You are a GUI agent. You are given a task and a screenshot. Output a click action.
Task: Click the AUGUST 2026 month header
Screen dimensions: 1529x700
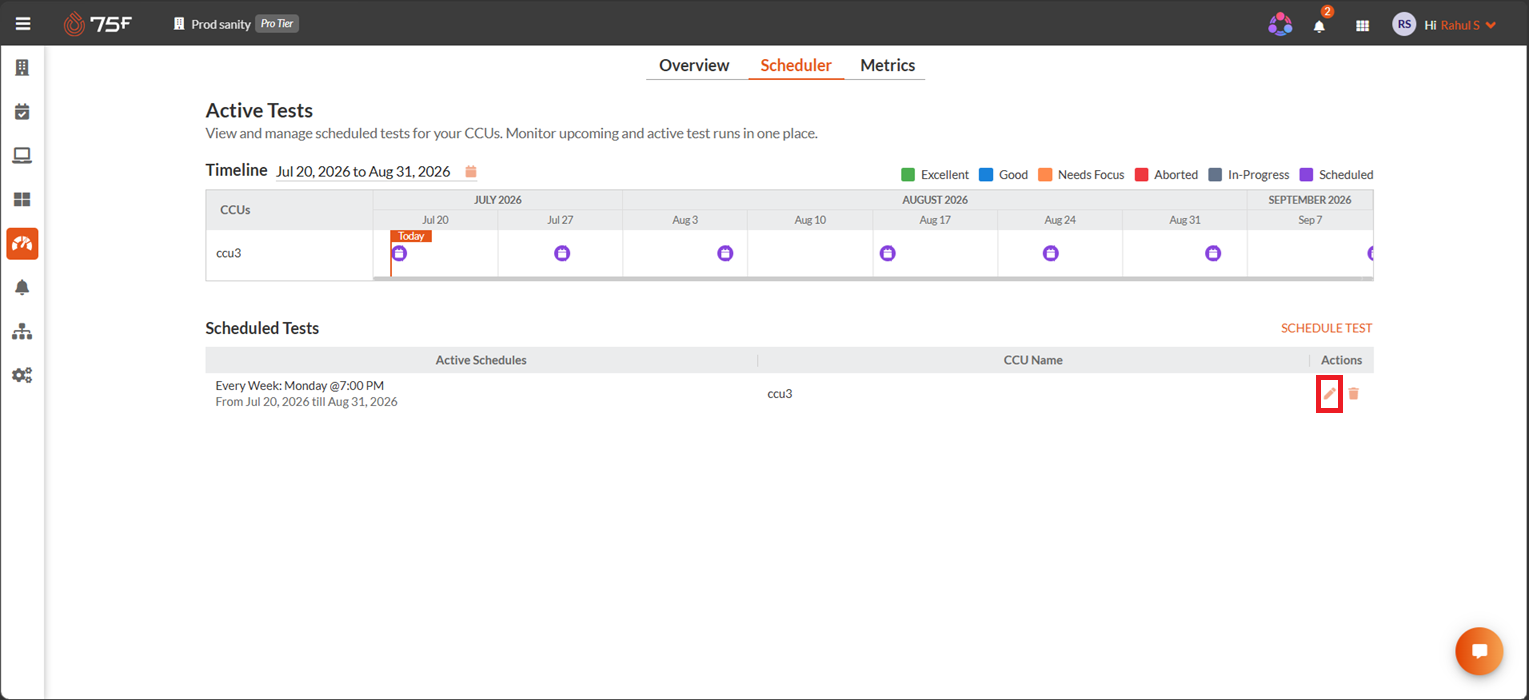(934, 200)
